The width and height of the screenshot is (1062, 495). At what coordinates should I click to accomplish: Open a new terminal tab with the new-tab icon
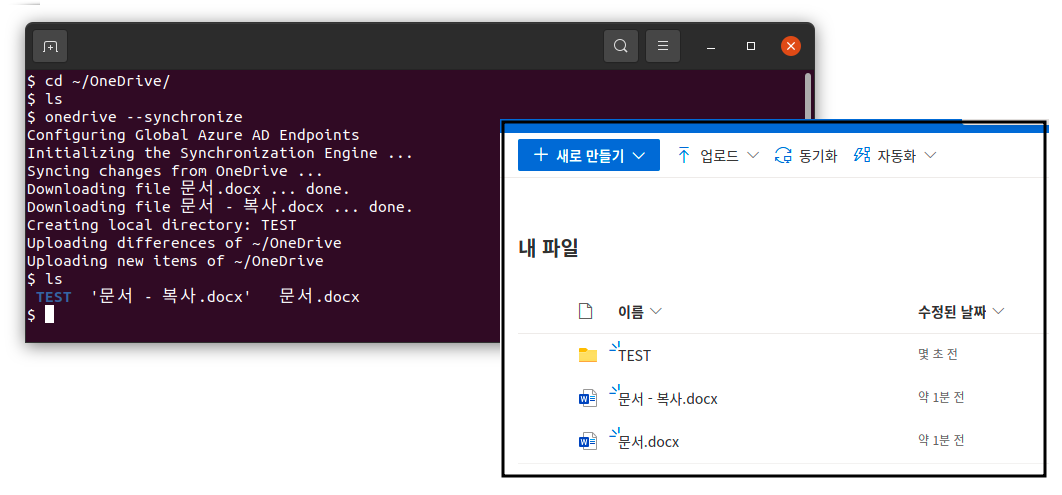click(x=50, y=46)
